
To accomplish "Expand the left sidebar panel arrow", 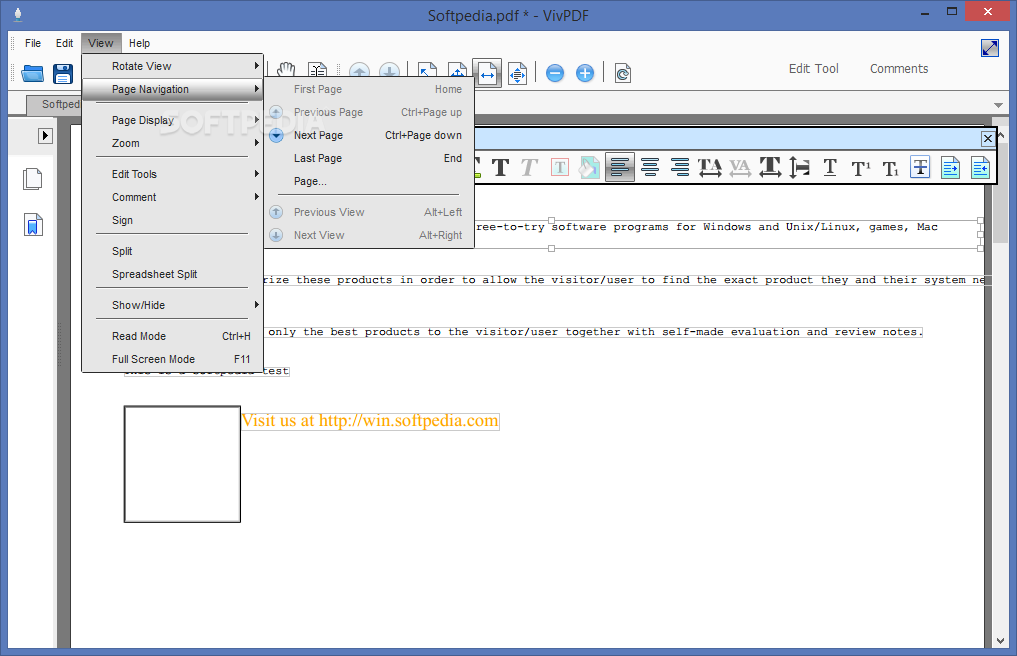I will pos(45,136).
